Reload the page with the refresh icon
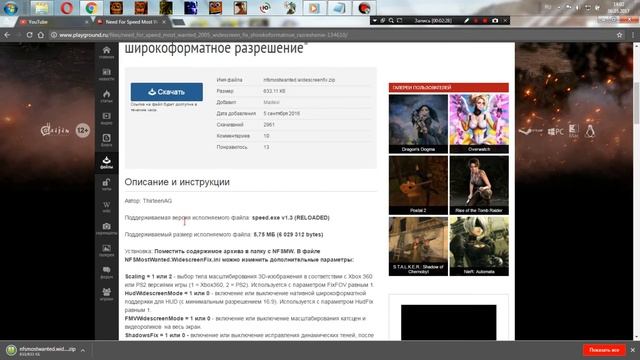The width and height of the screenshot is (640, 360). (29, 35)
